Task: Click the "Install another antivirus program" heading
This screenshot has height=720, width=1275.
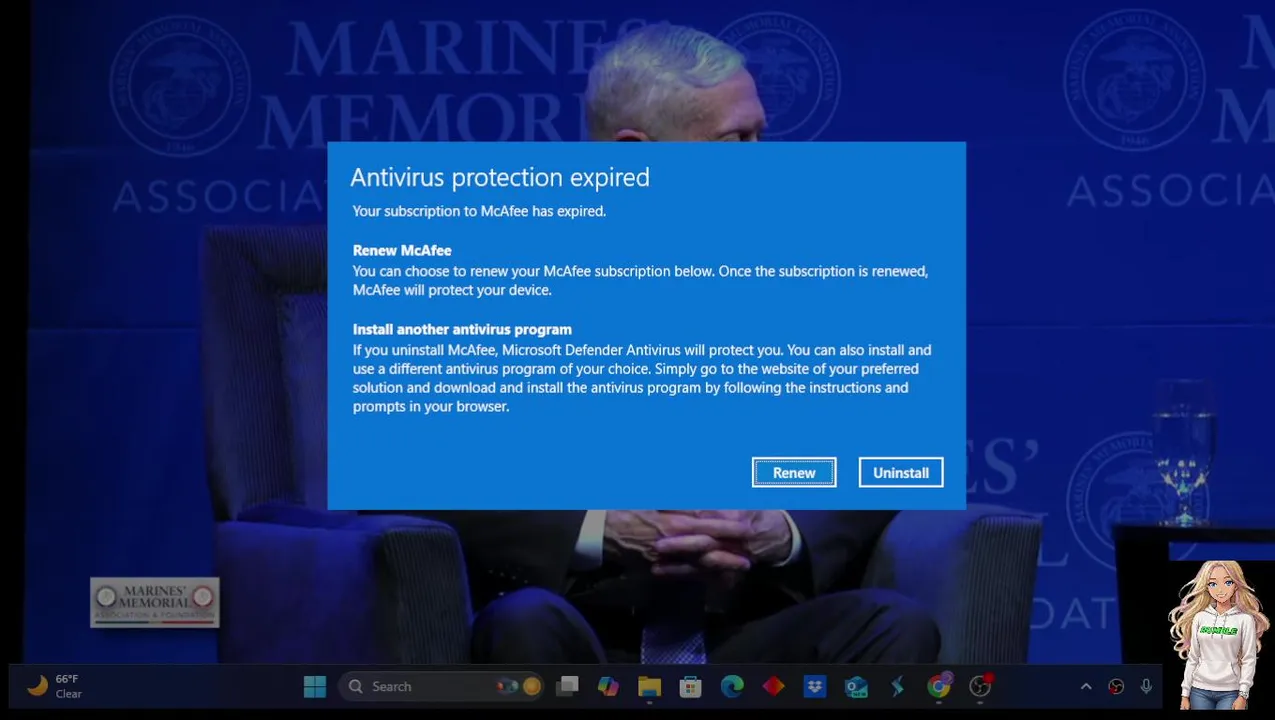Action: point(462,329)
